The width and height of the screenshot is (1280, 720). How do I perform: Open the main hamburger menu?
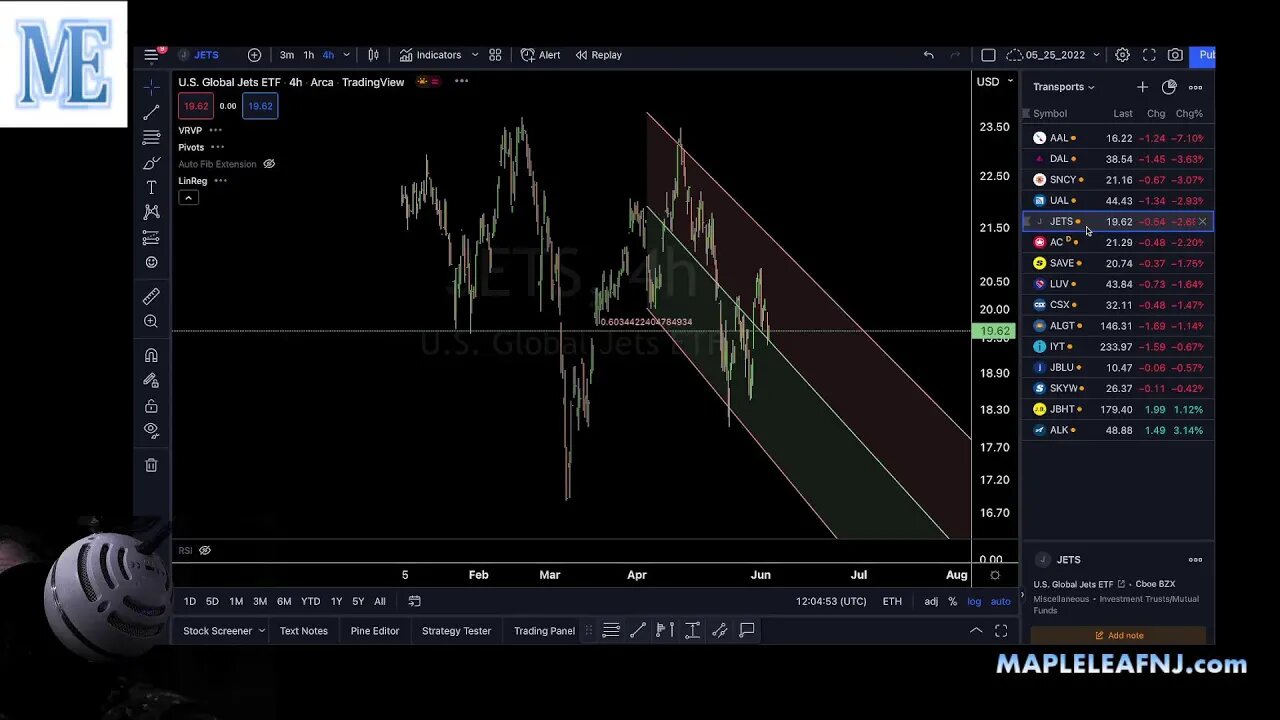pos(151,55)
